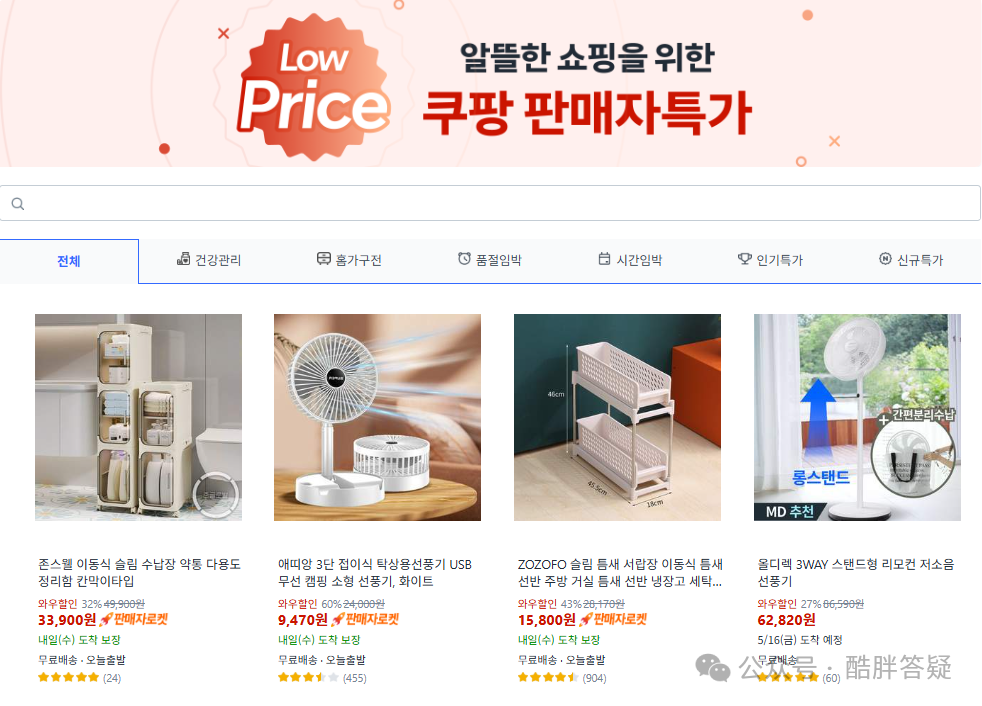
Task: Click the 신규특가 new badge icon
Action: click(x=885, y=259)
